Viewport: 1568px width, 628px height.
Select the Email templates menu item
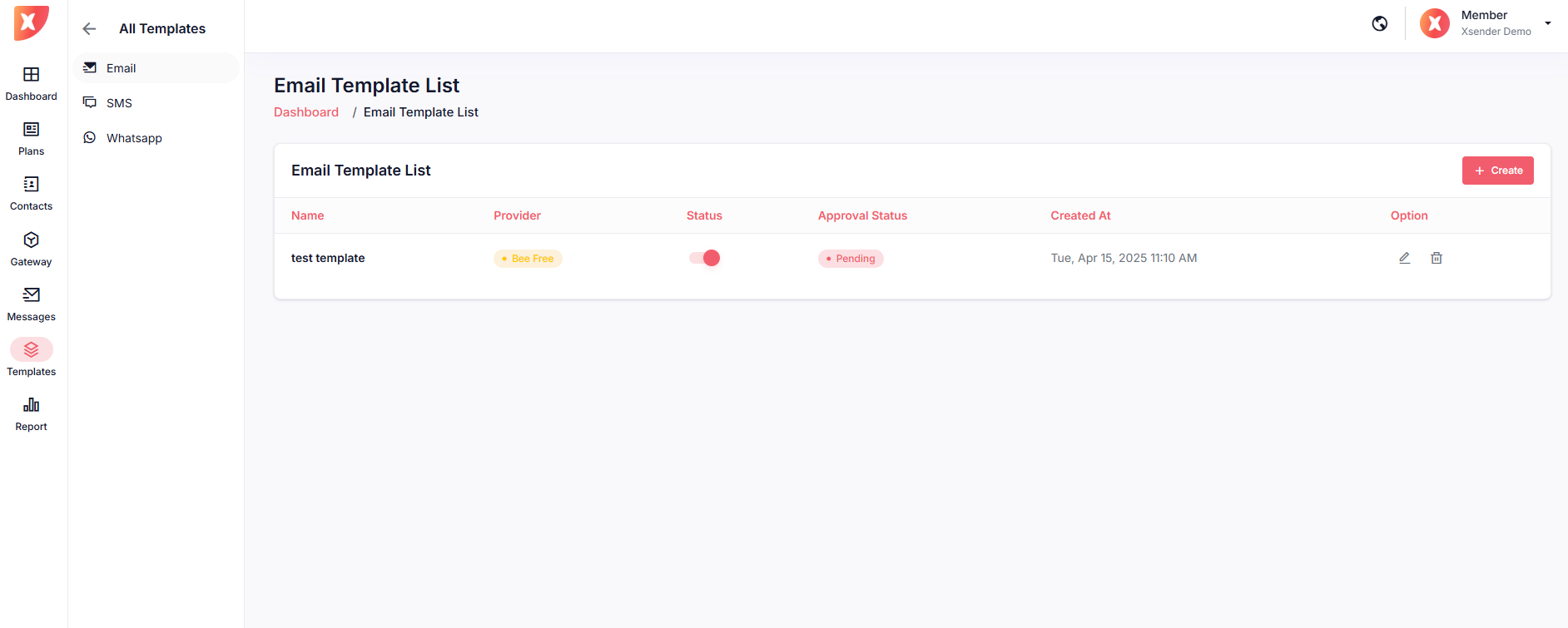tap(121, 68)
